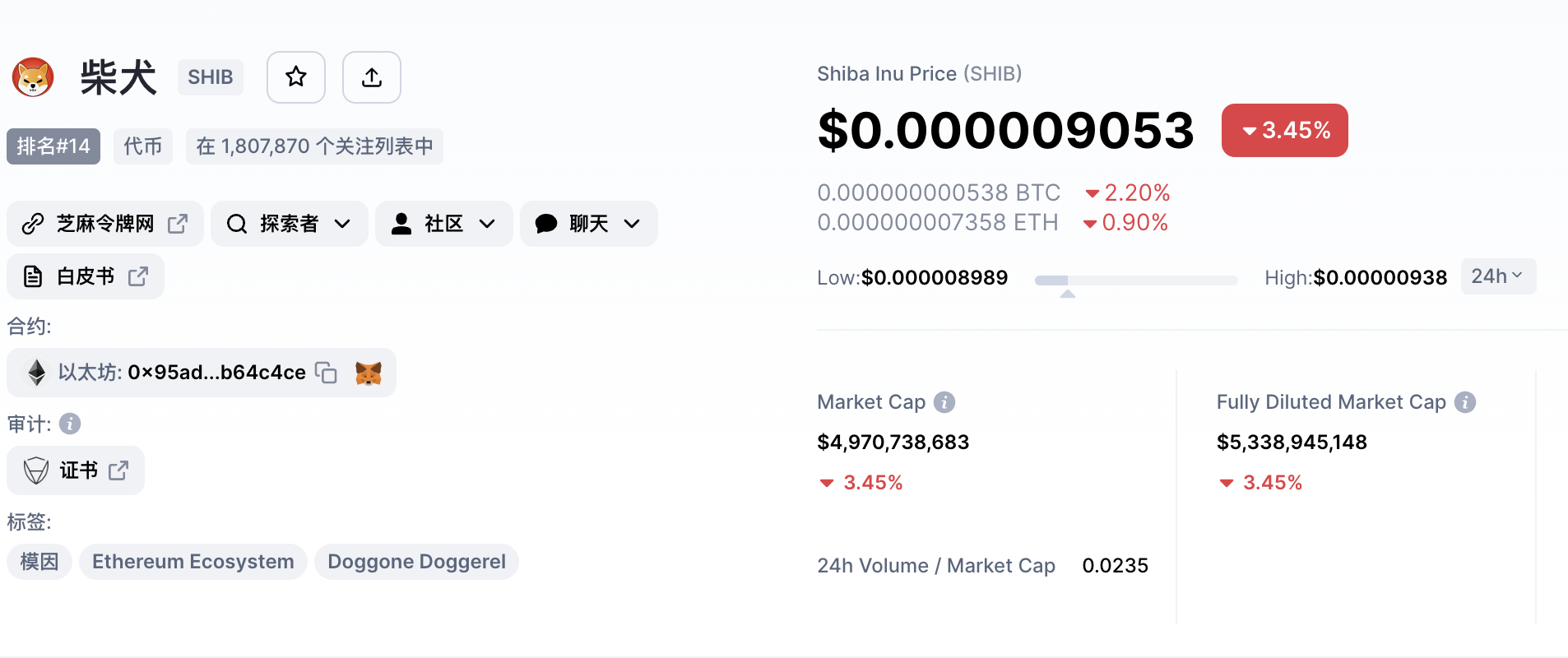Click the Fully Diluted Market Cap info icon
This screenshot has width=1568, height=658.
point(1465,402)
